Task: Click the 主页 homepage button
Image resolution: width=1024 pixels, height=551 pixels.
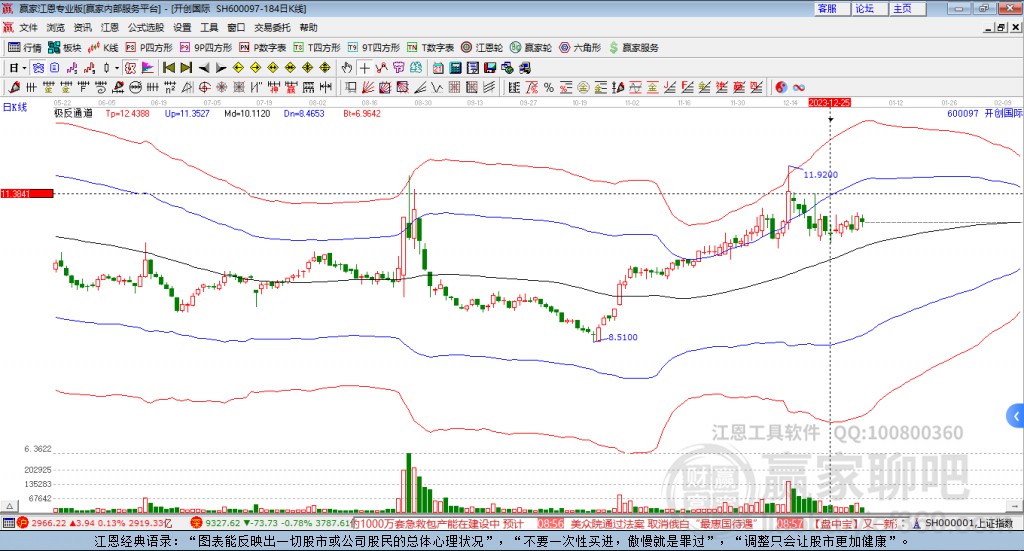Action: pyautogui.click(x=908, y=8)
